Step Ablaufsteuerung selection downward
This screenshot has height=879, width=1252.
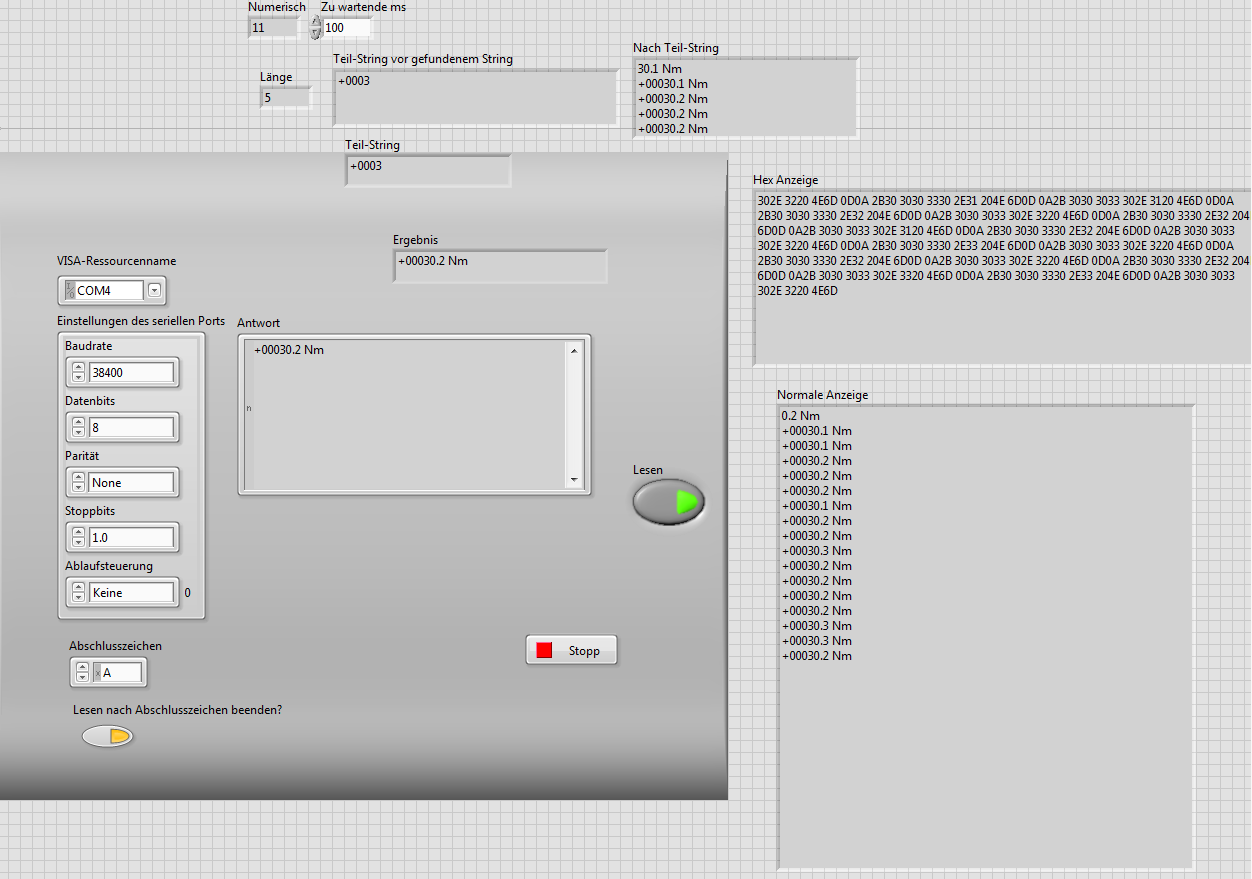pos(79,598)
